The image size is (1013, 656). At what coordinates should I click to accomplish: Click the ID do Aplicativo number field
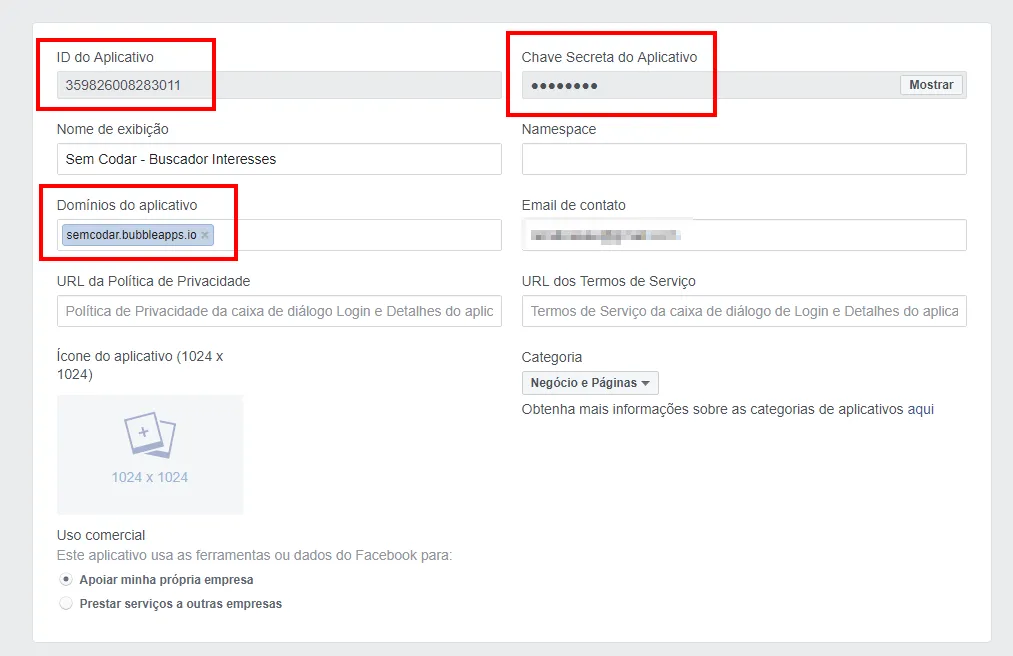[279, 85]
